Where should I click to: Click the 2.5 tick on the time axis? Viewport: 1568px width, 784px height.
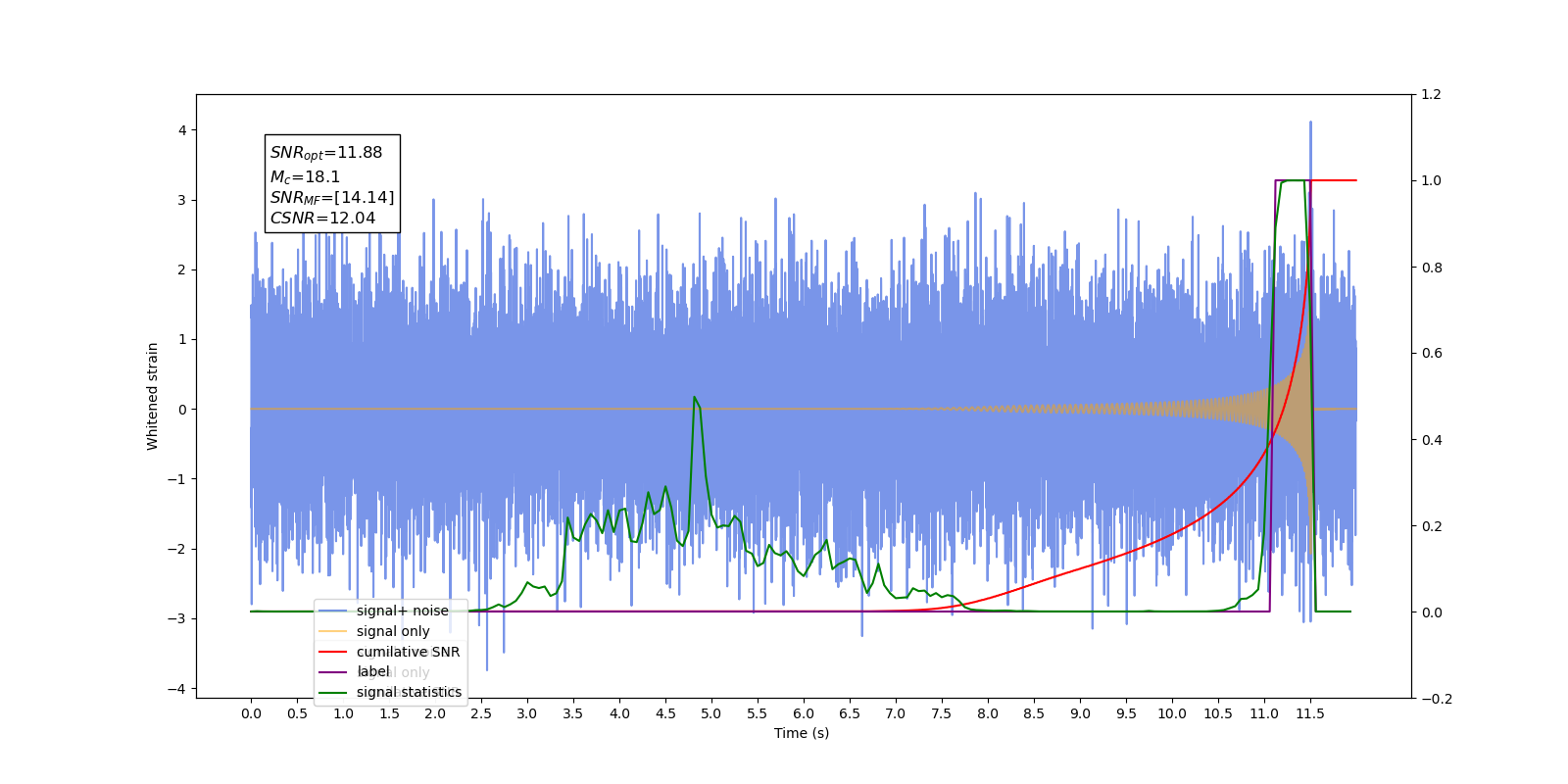[x=481, y=713]
